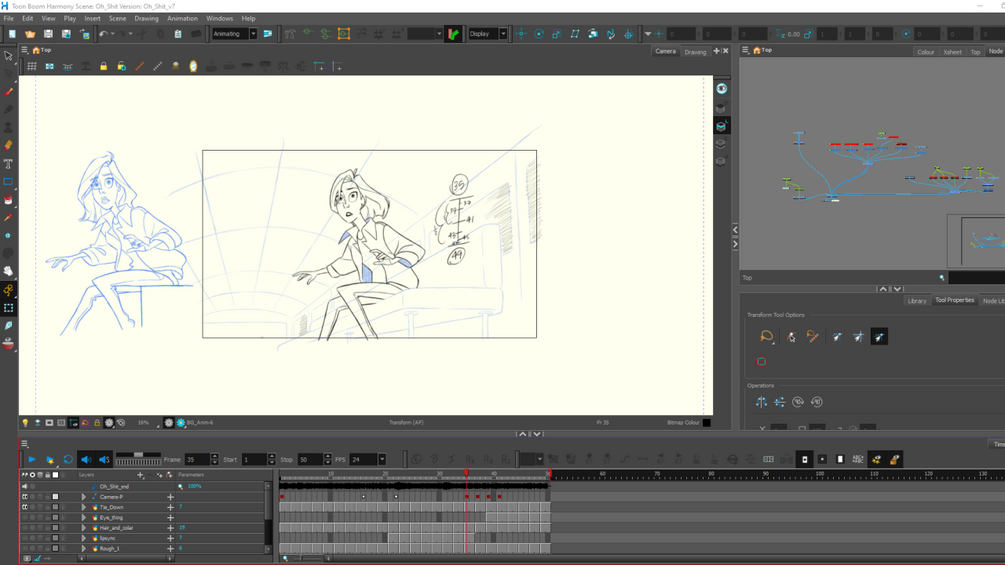Screen dimensions: 1005x565
Task: Expand the Eye_thing layer
Action: coord(83,518)
